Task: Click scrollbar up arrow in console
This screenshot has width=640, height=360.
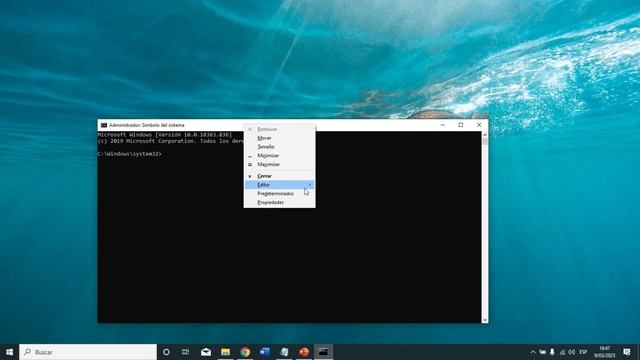Action: [x=485, y=134]
